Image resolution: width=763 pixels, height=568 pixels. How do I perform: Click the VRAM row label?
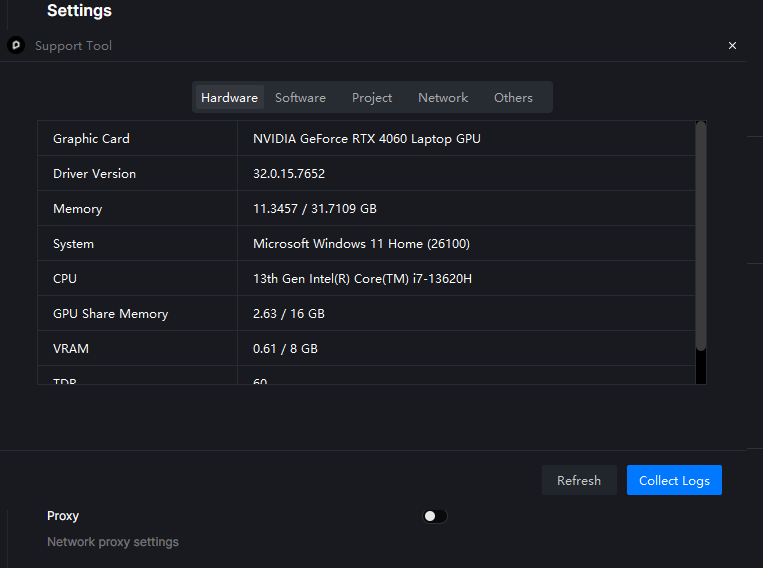(x=71, y=349)
